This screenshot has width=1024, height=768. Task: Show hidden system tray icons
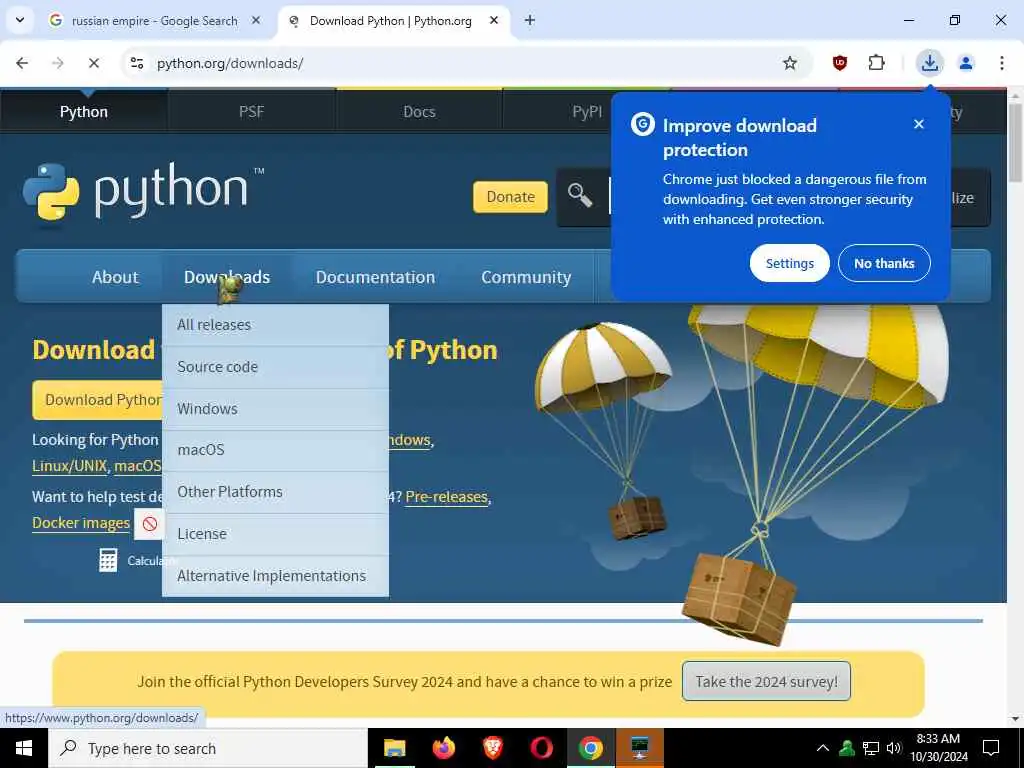click(823, 748)
